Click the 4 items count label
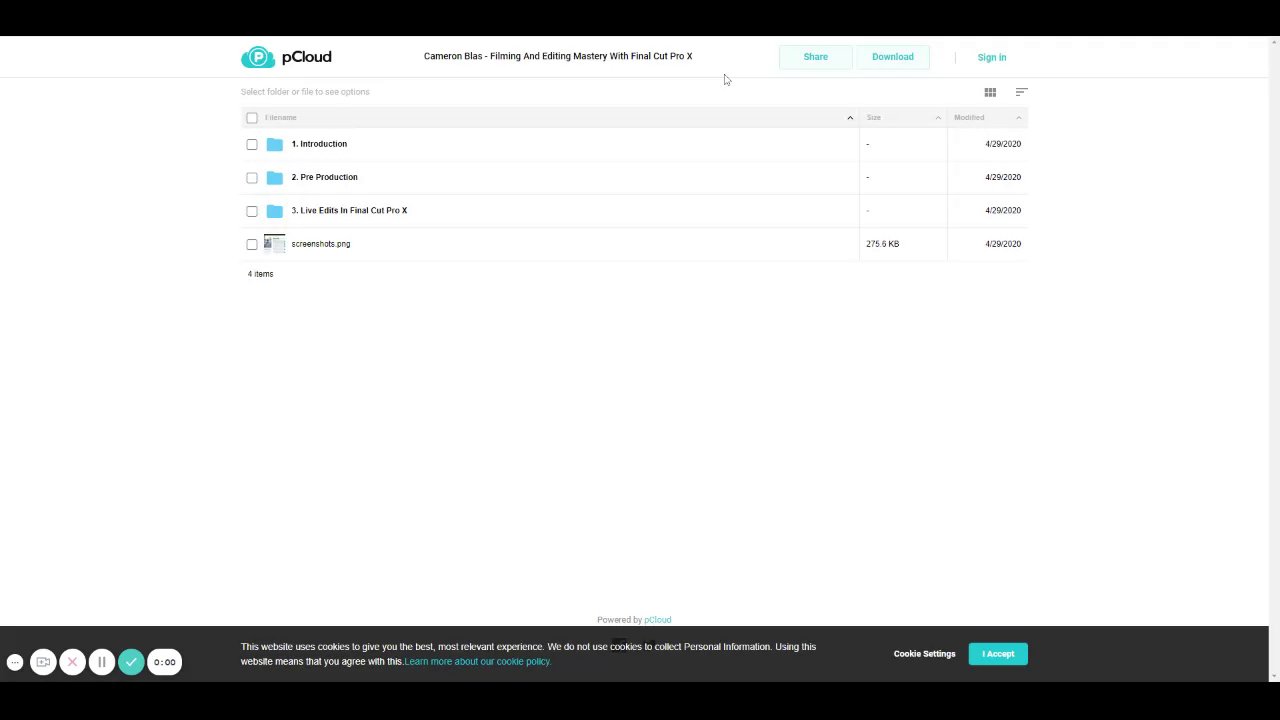 tap(260, 274)
